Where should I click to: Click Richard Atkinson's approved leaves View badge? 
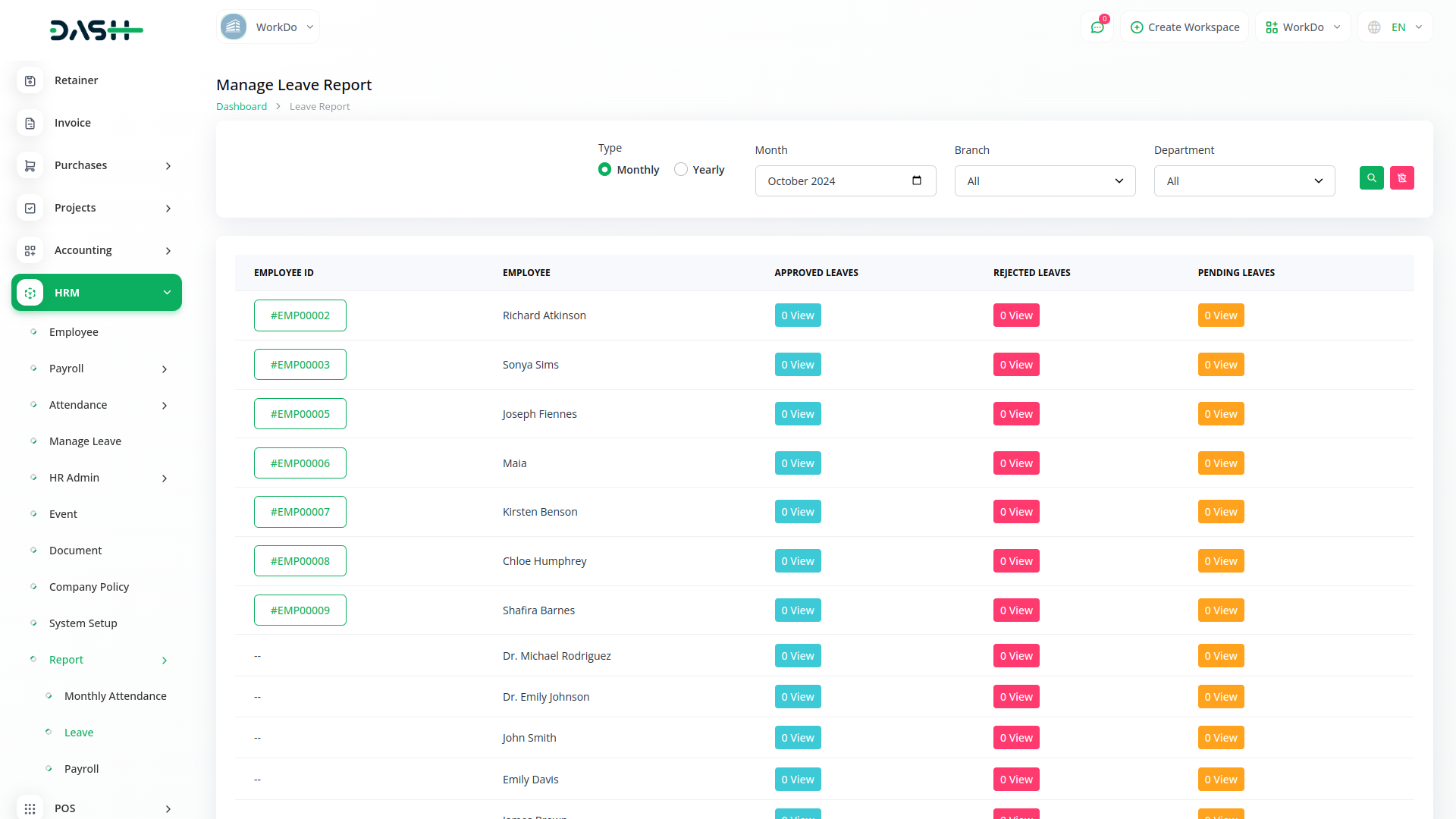pyautogui.click(x=798, y=315)
